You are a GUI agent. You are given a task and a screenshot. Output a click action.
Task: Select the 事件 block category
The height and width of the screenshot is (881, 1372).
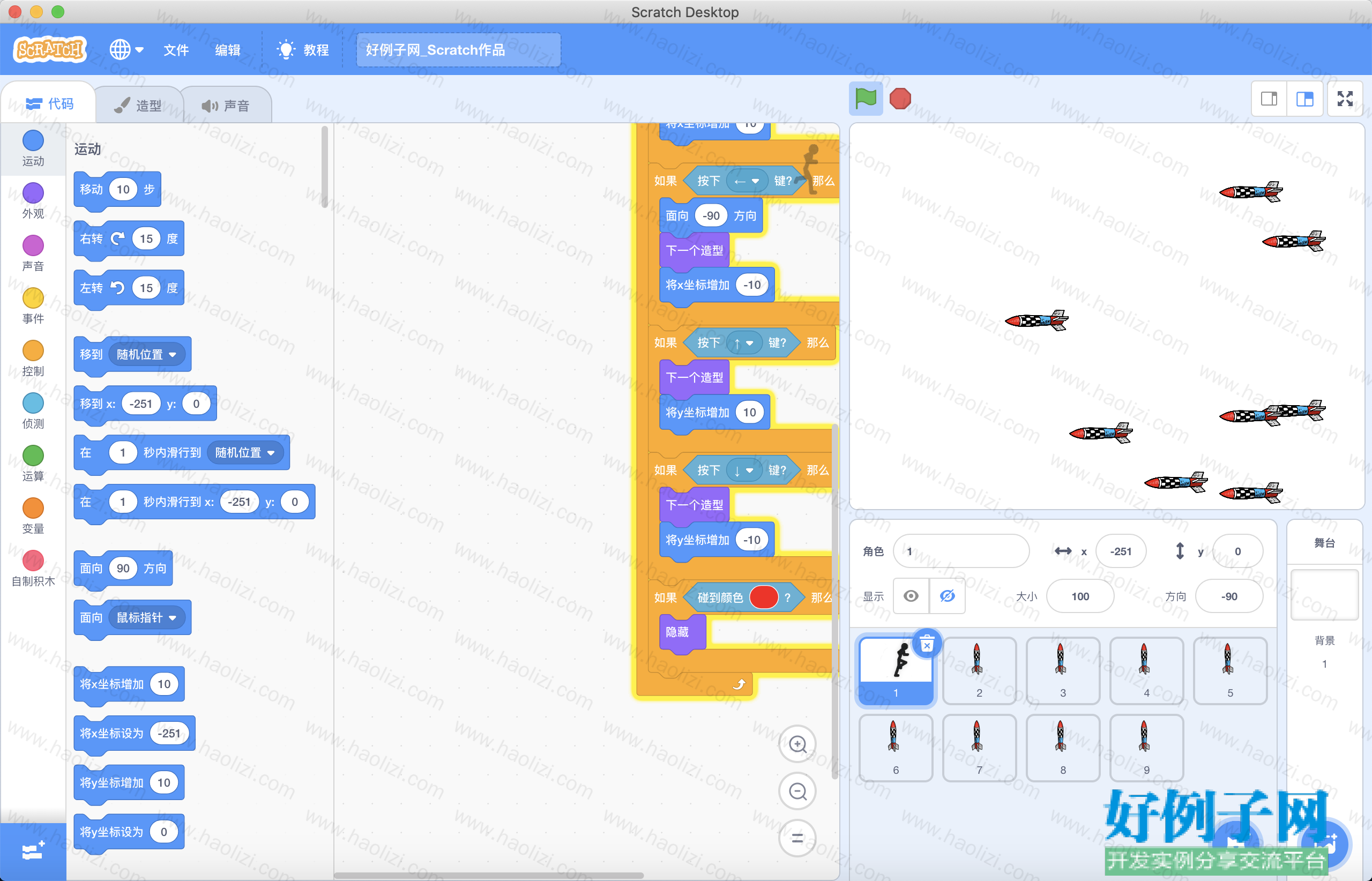point(33,305)
